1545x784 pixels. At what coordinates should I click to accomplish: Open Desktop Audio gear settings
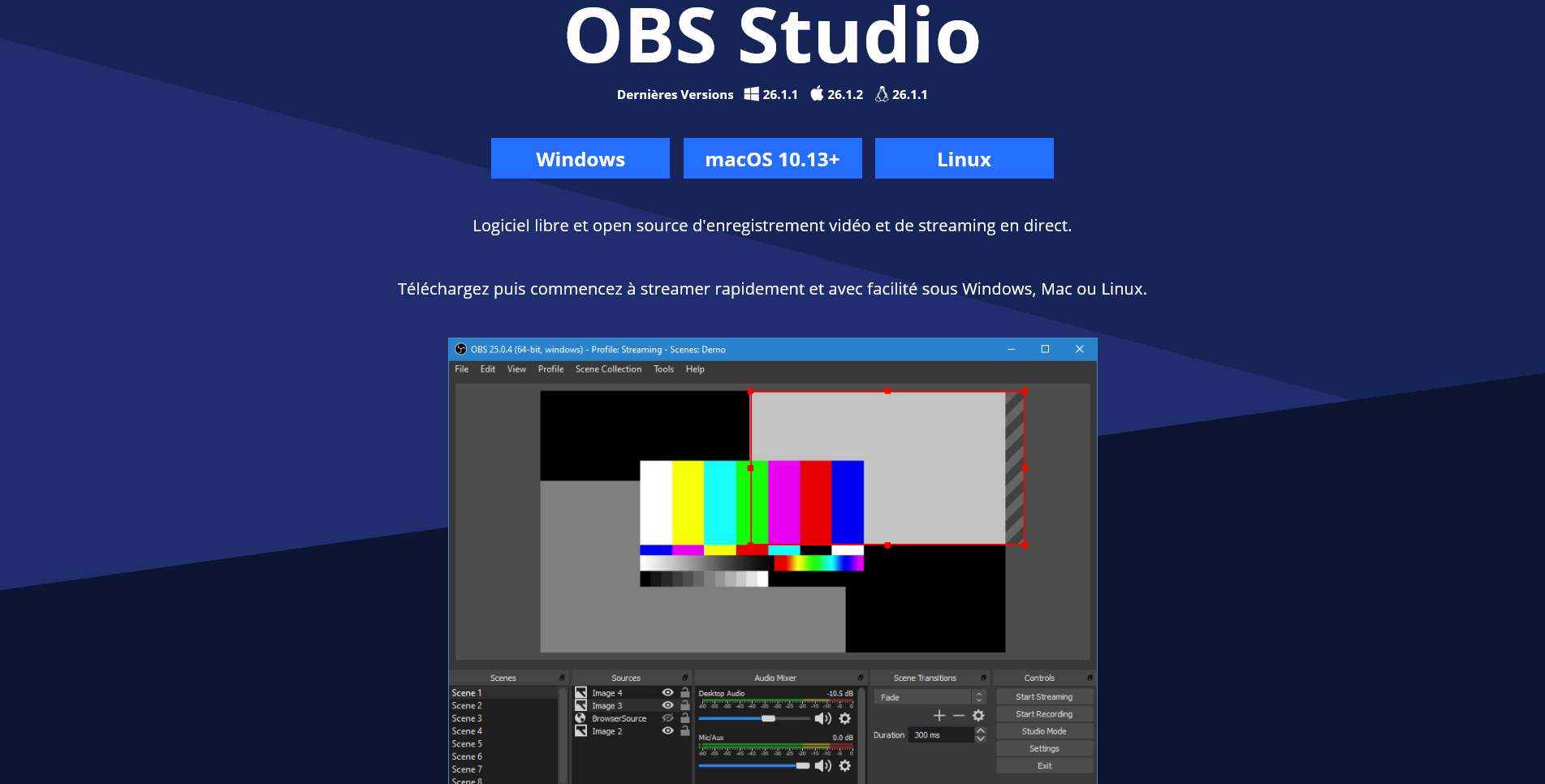click(x=845, y=718)
